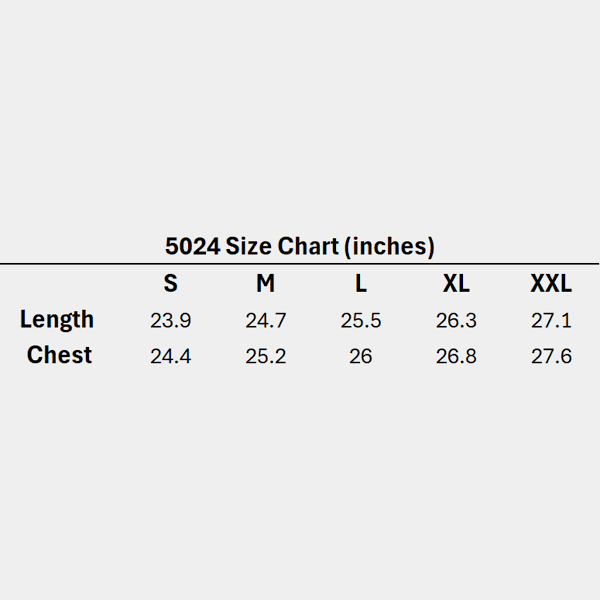The image size is (600, 600).
Task: Click the 25.2 chest value
Action: pos(266,356)
